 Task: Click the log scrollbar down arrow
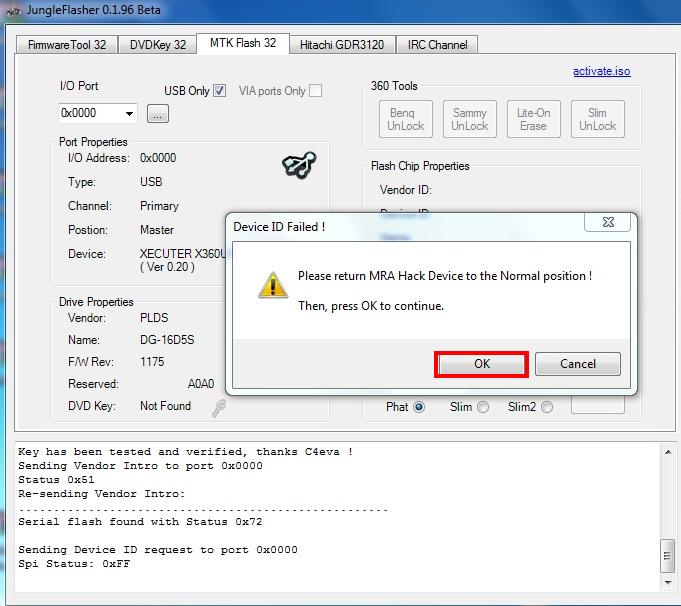coord(668,582)
